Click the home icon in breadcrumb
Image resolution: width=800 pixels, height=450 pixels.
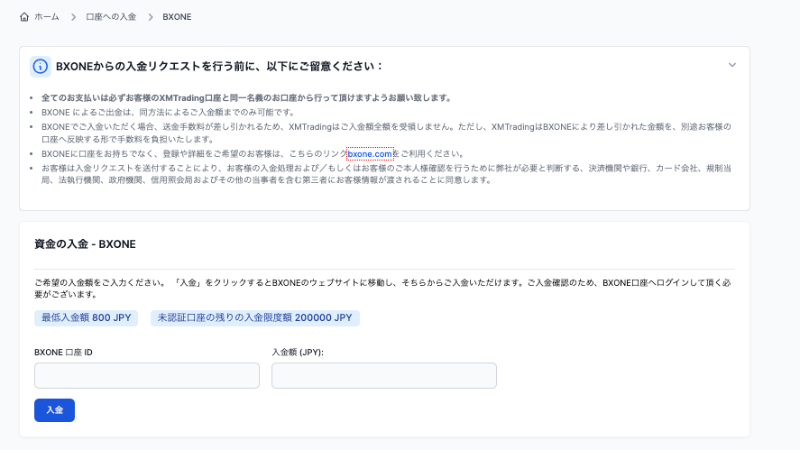click(x=24, y=17)
